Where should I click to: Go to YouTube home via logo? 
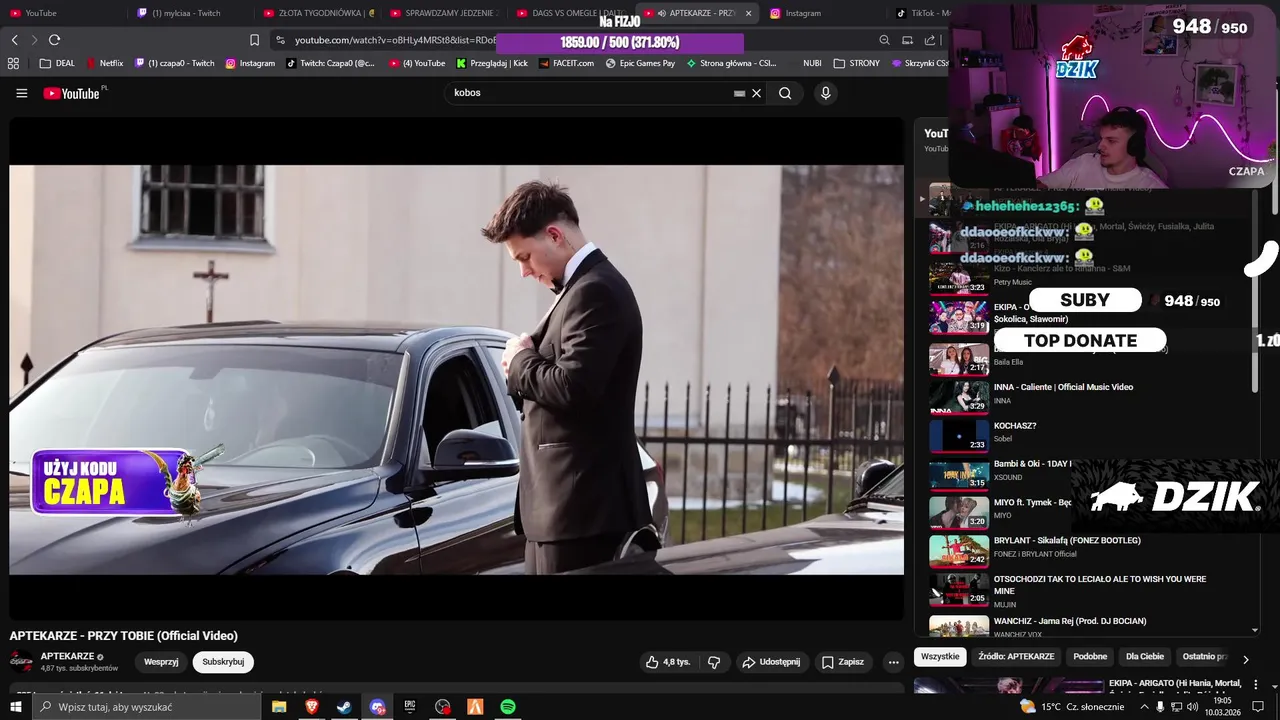pos(72,93)
